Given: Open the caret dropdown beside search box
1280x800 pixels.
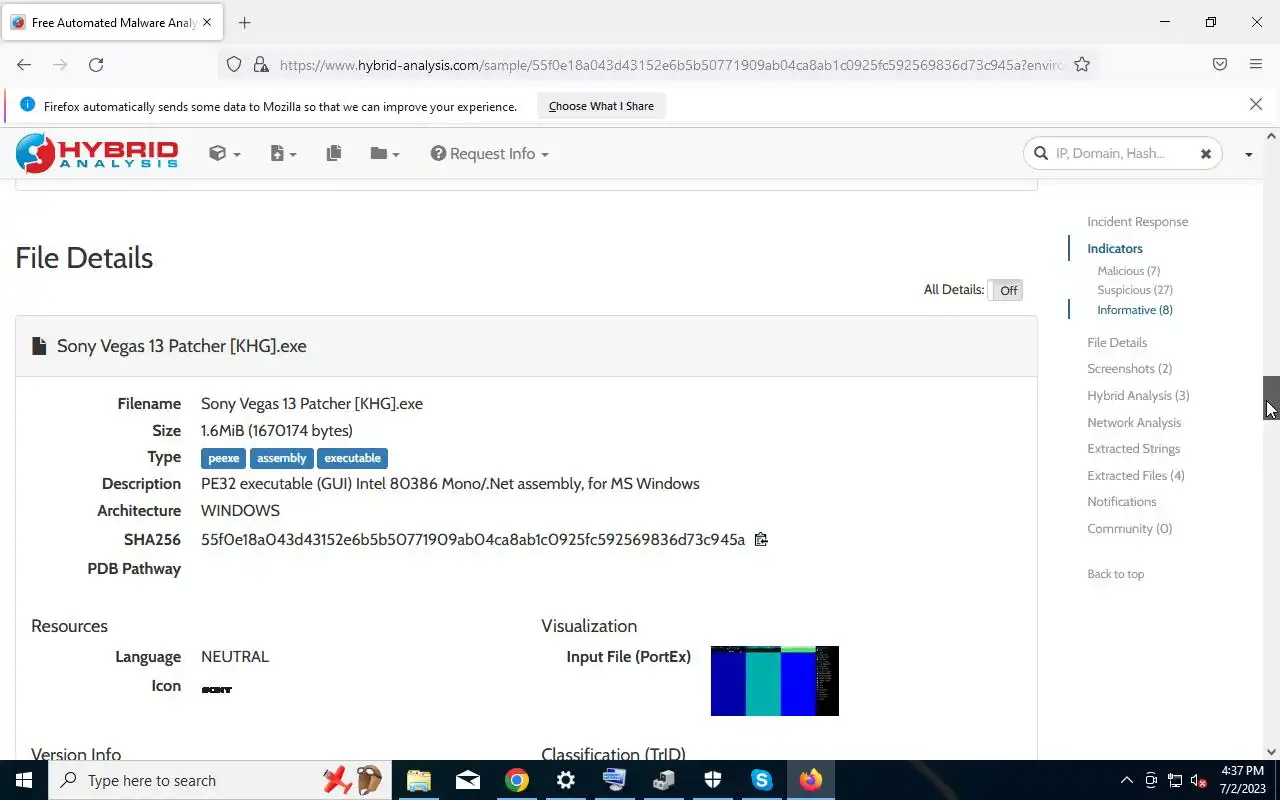Looking at the screenshot, I should (1248, 154).
